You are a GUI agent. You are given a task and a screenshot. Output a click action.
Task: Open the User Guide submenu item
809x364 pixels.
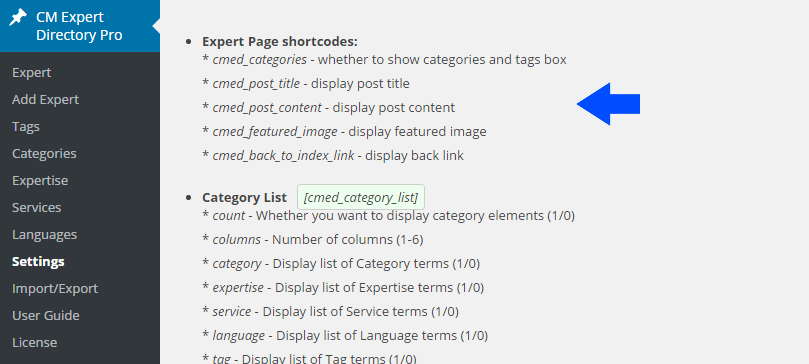coord(45,316)
